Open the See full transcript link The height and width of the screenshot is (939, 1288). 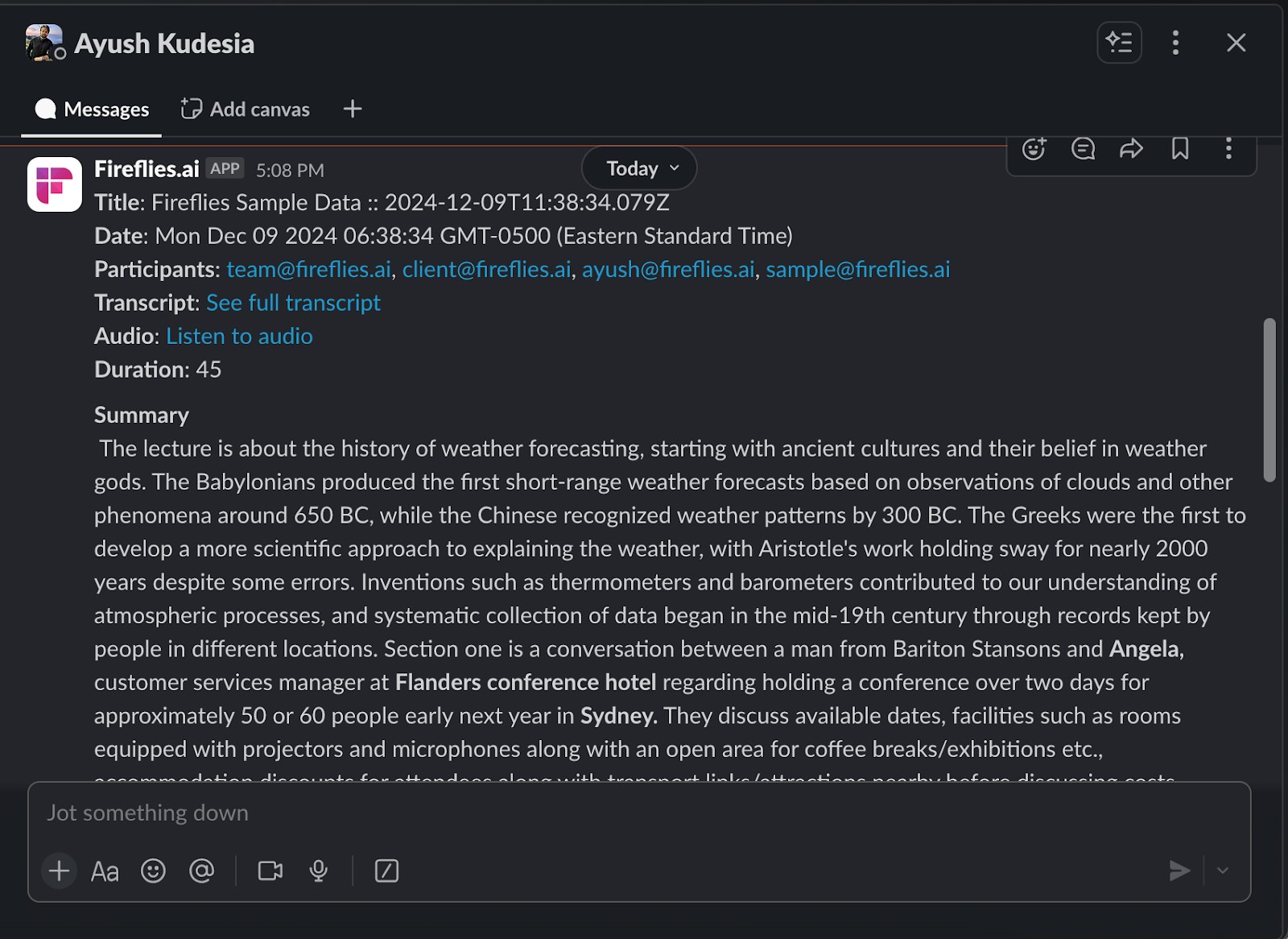point(293,303)
